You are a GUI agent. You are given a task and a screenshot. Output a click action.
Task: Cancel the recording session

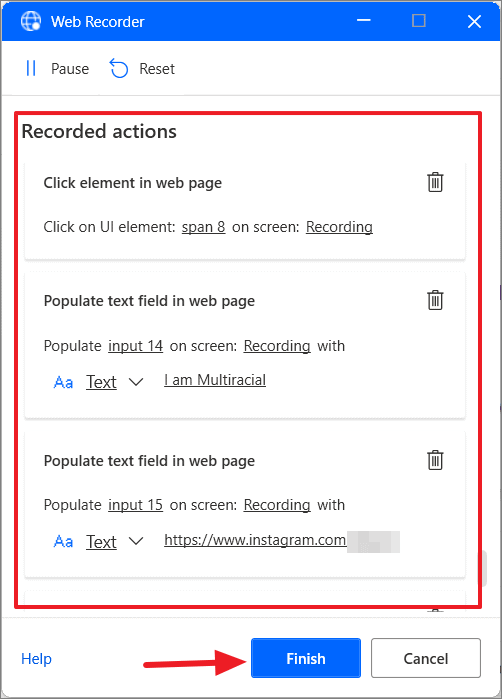pos(426,658)
